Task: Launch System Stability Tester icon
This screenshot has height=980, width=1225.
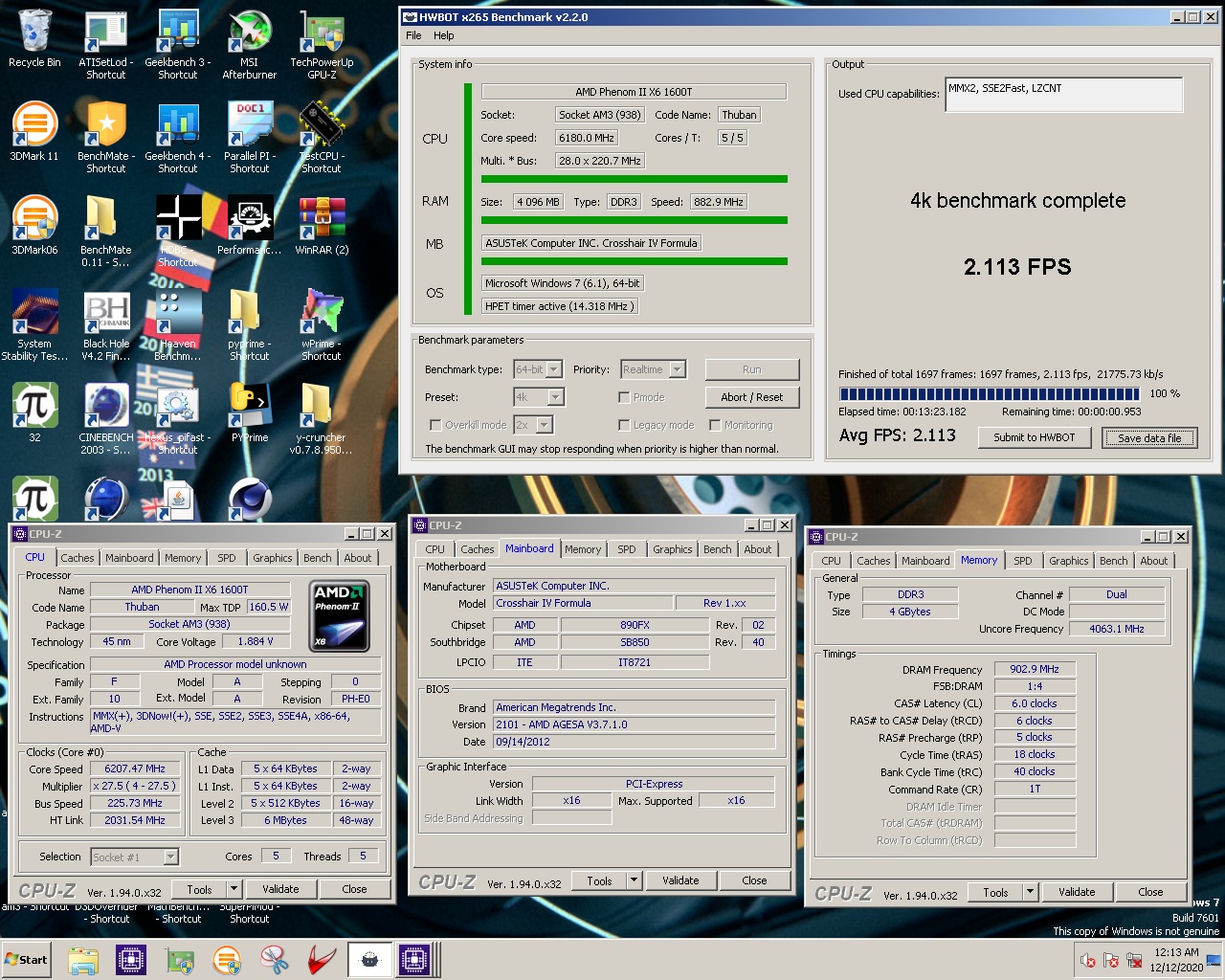Action: (34, 326)
